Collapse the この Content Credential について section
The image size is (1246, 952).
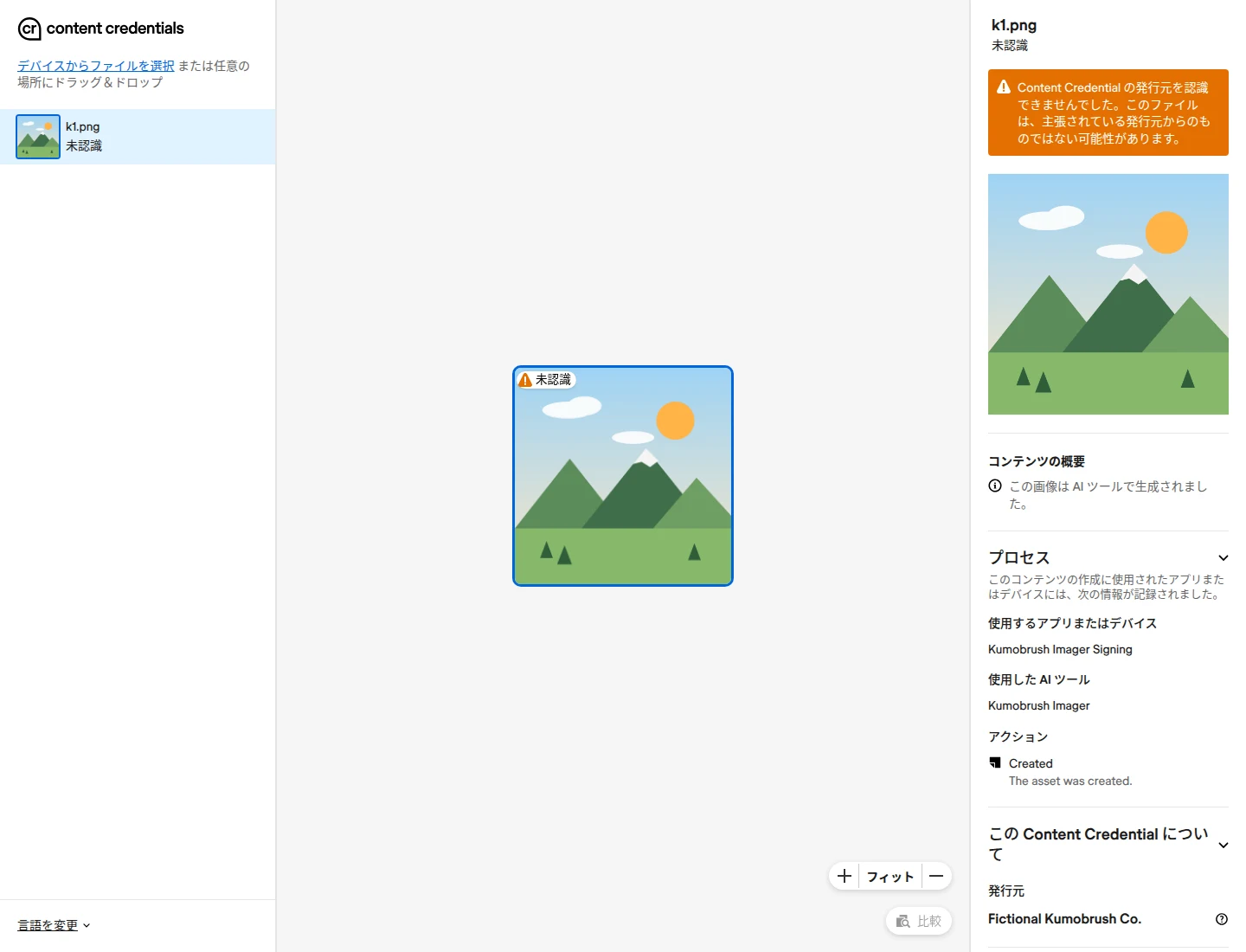(x=1223, y=845)
